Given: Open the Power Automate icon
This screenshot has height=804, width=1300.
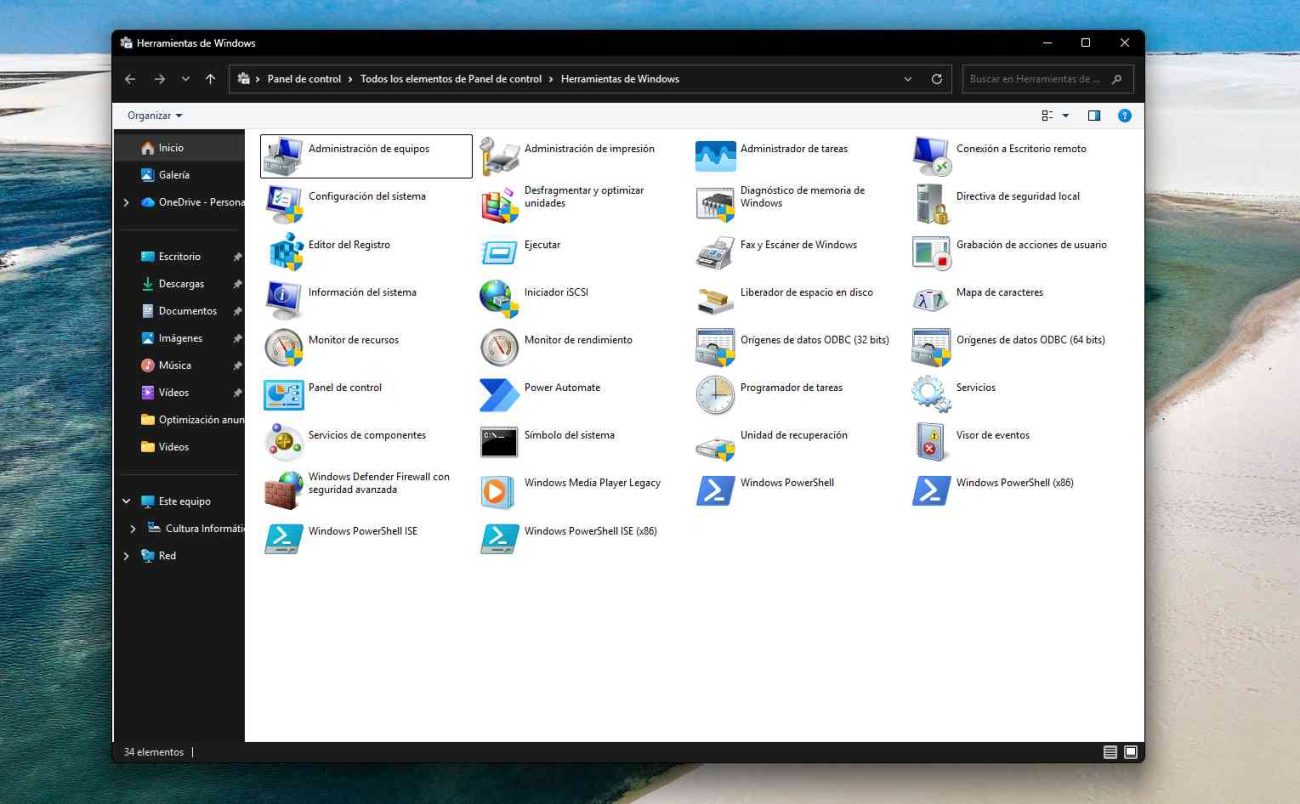Looking at the screenshot, I should coord(500,395).
